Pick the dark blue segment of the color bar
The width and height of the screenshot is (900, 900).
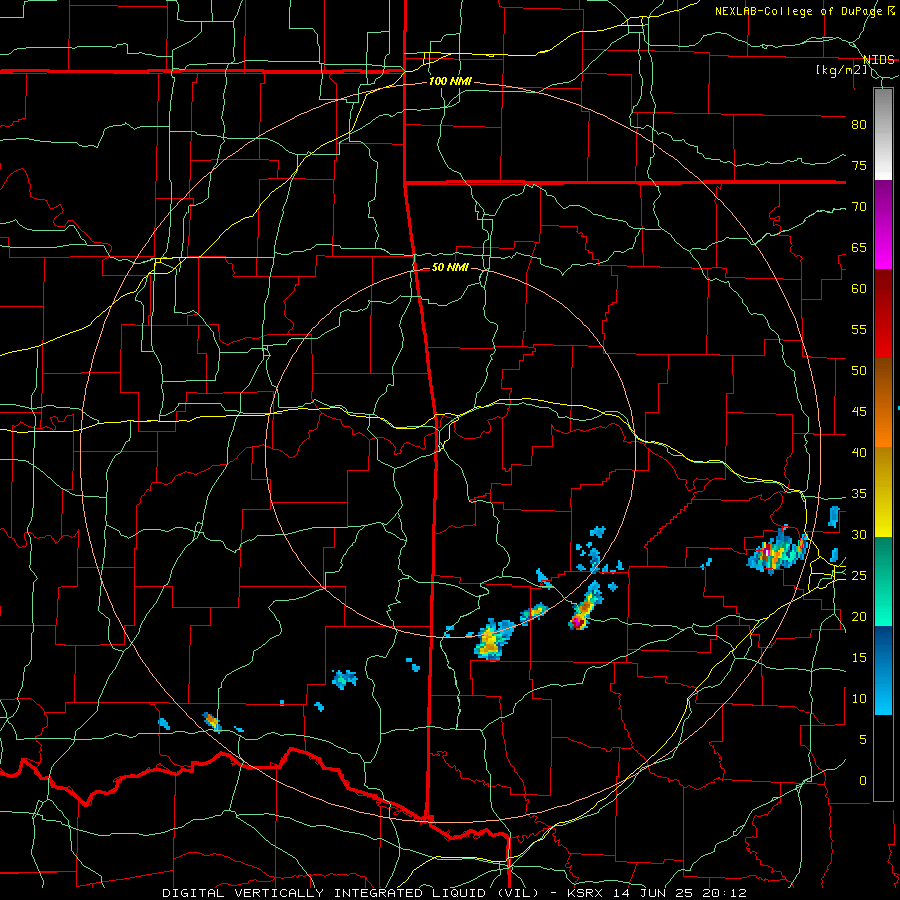tap(883, 648)
